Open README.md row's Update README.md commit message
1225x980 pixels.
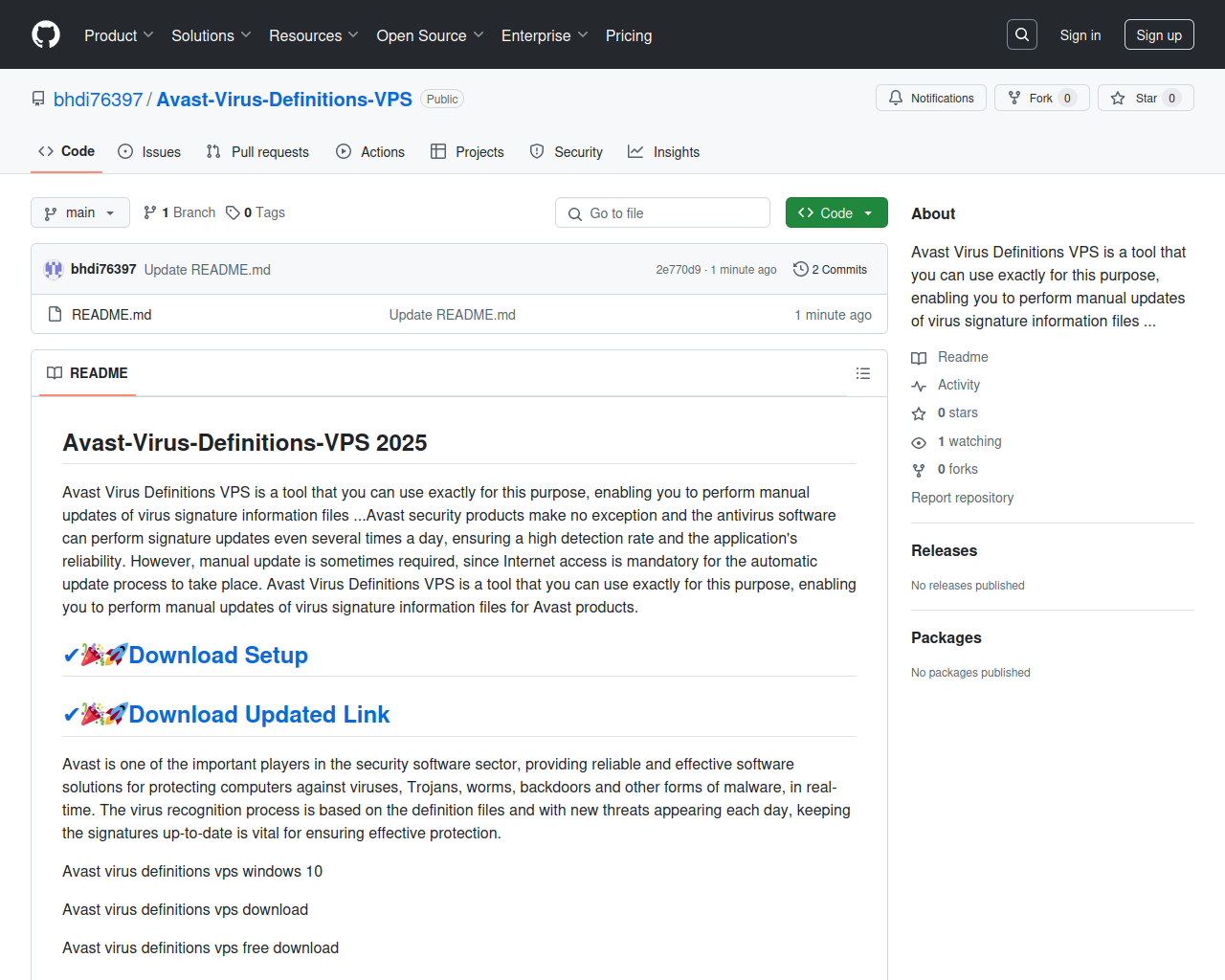pyautogui.click(x=452, y=315)
